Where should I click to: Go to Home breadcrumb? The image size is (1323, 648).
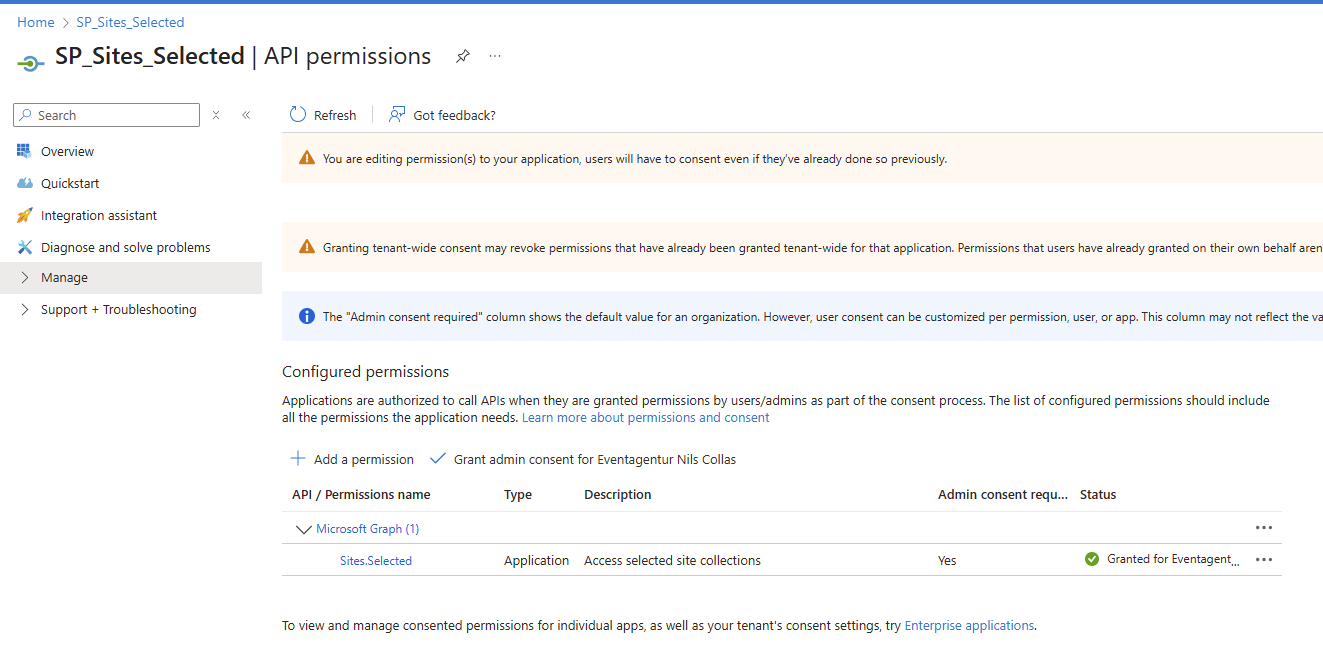pos(36,22)
